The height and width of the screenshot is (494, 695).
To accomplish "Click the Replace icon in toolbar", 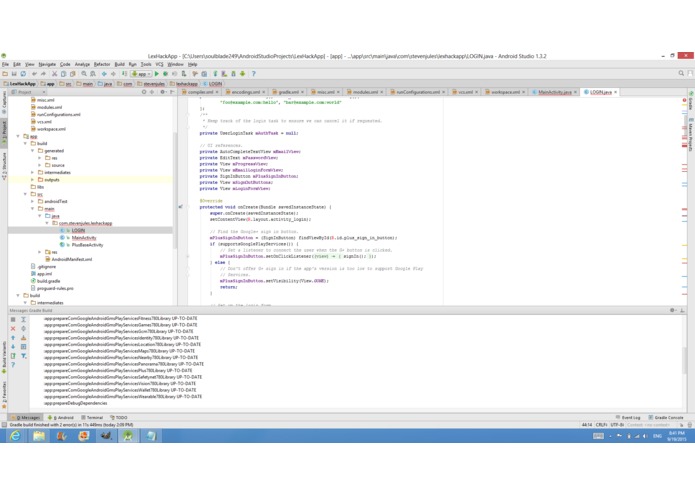I will click(x=93, y=74).
